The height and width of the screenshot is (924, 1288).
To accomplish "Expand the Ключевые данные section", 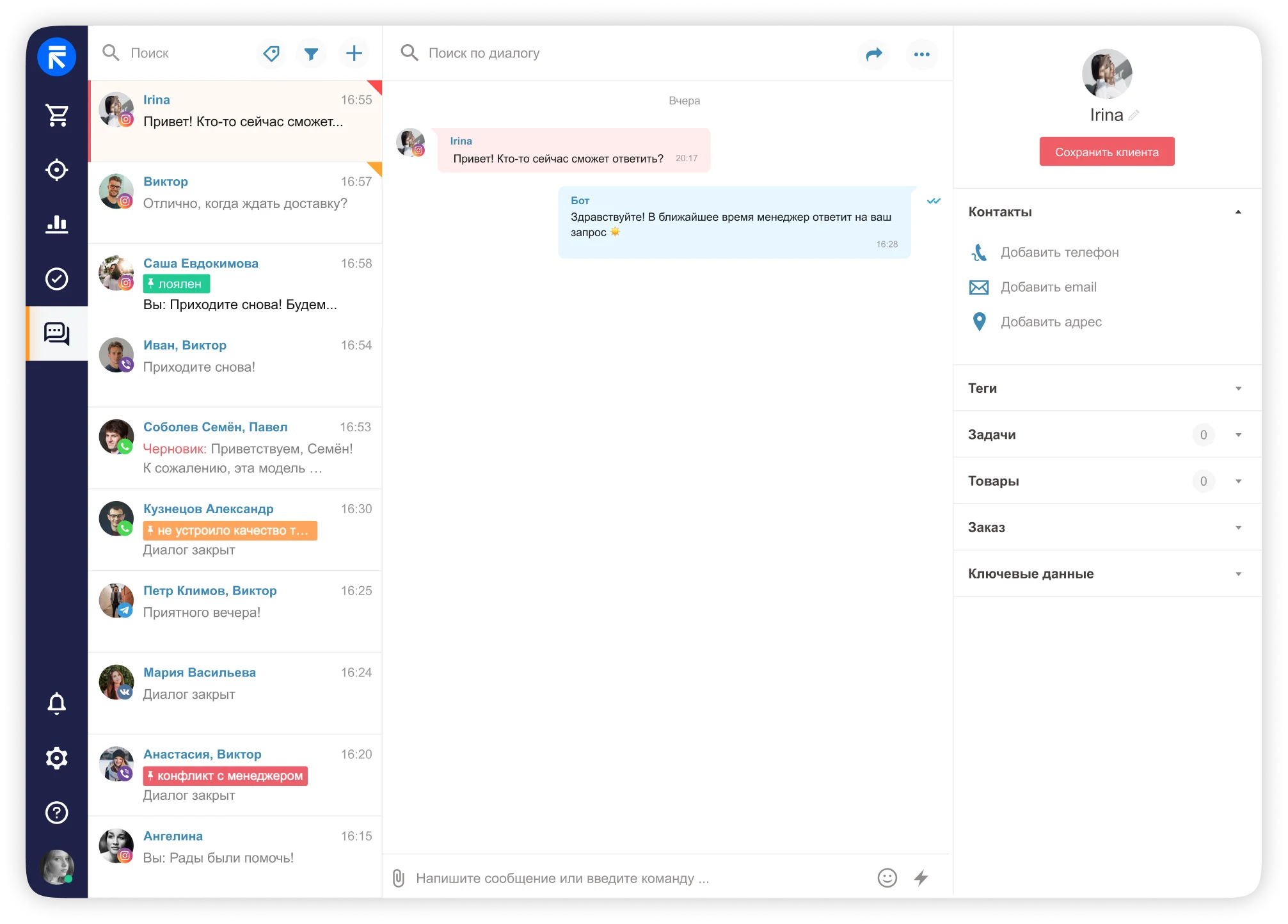I will [x=1237, y=574].
